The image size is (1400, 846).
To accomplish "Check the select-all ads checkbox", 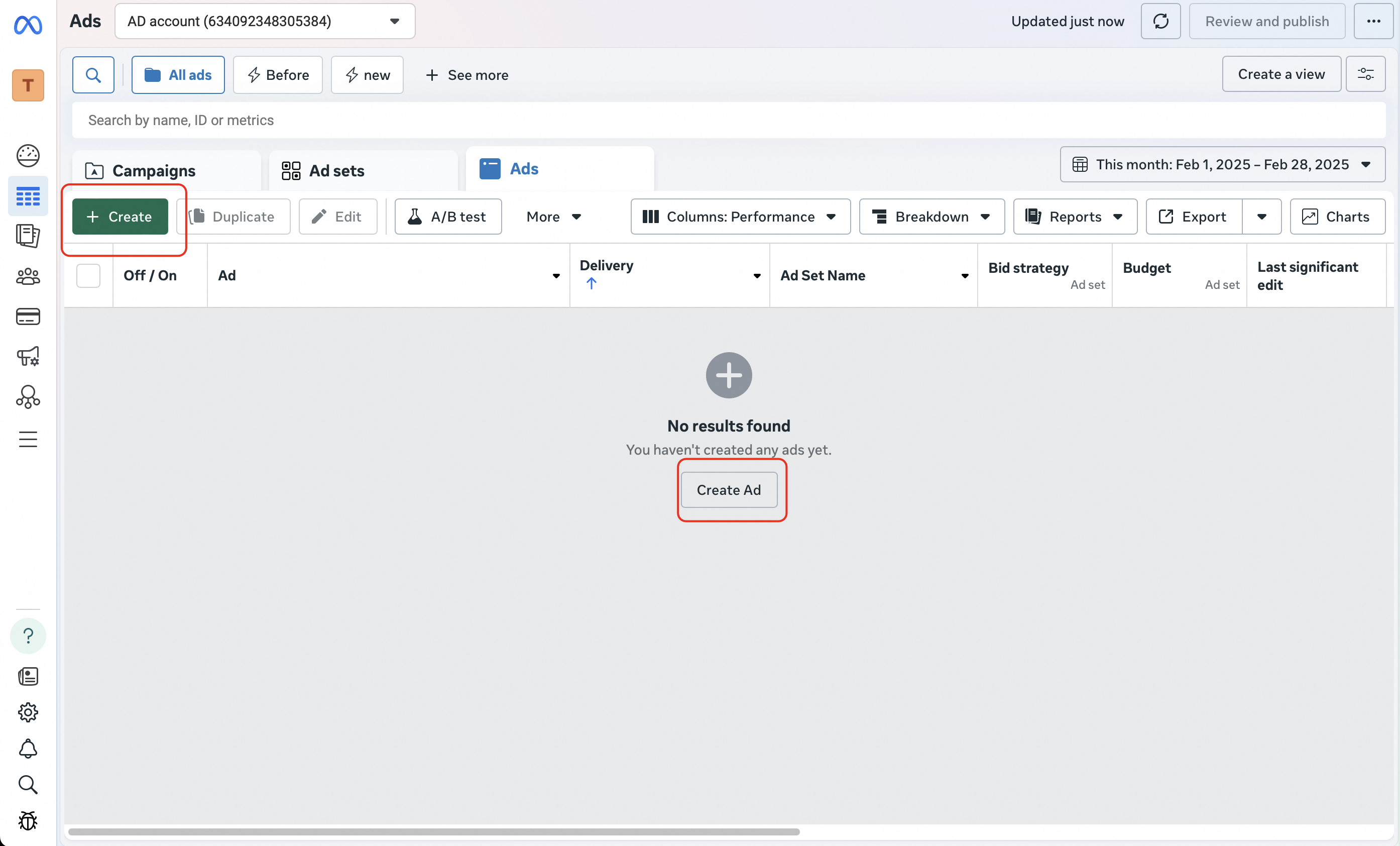I will tap(88, 276).
